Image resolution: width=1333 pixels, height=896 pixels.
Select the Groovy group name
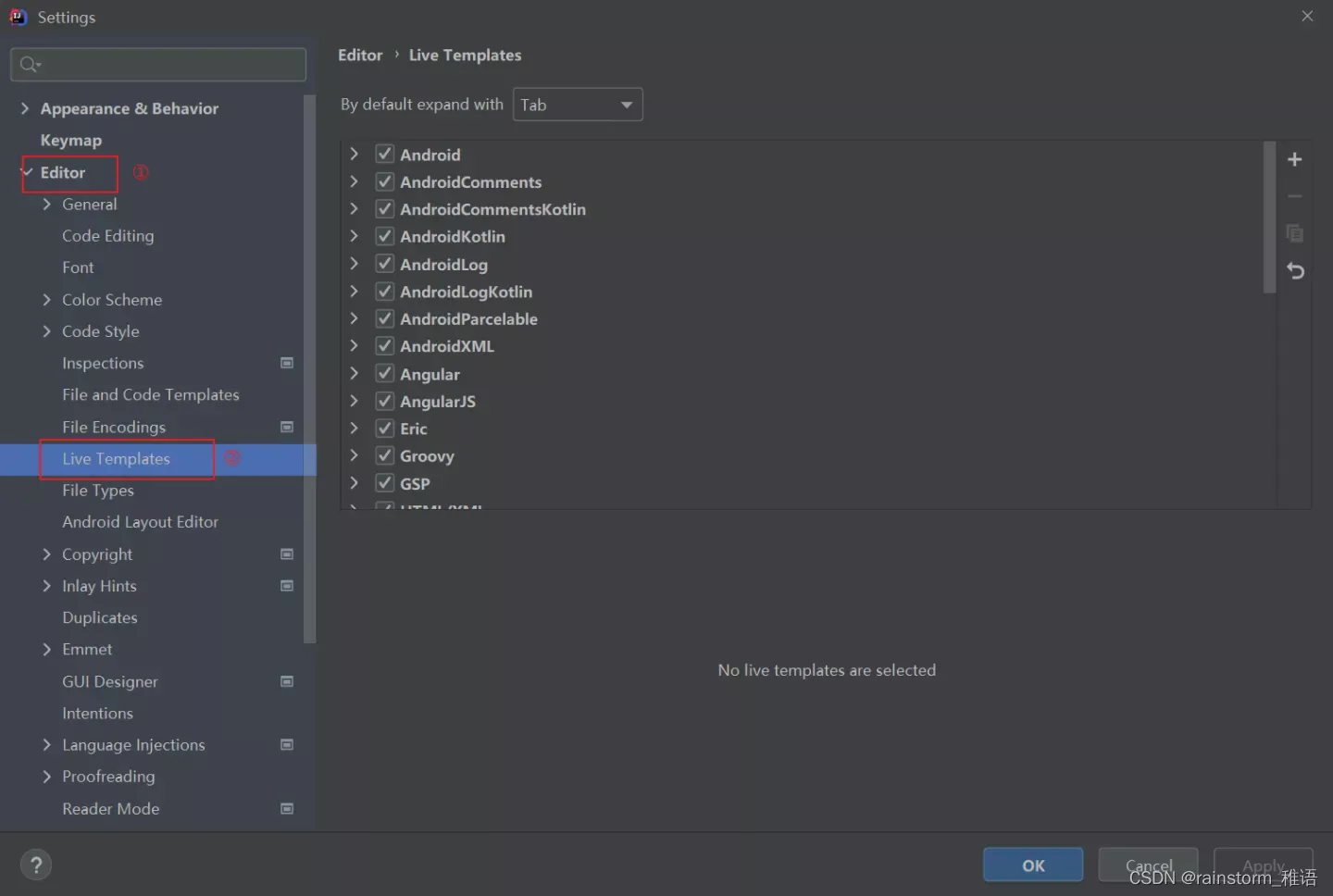pos(427,455)
